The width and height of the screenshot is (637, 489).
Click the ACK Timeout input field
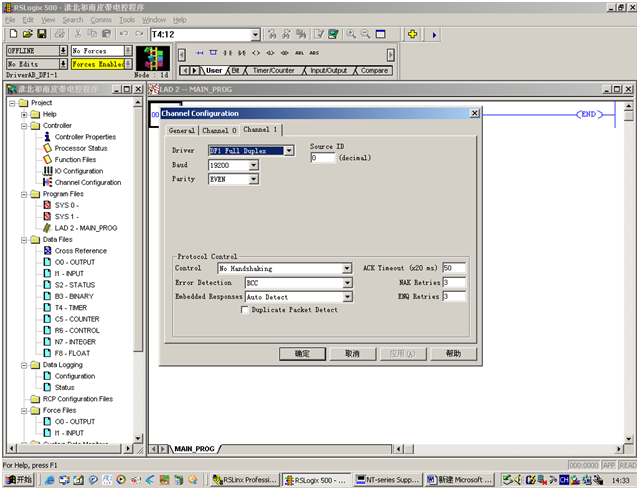pyautogui.click(x=454, y=268)
